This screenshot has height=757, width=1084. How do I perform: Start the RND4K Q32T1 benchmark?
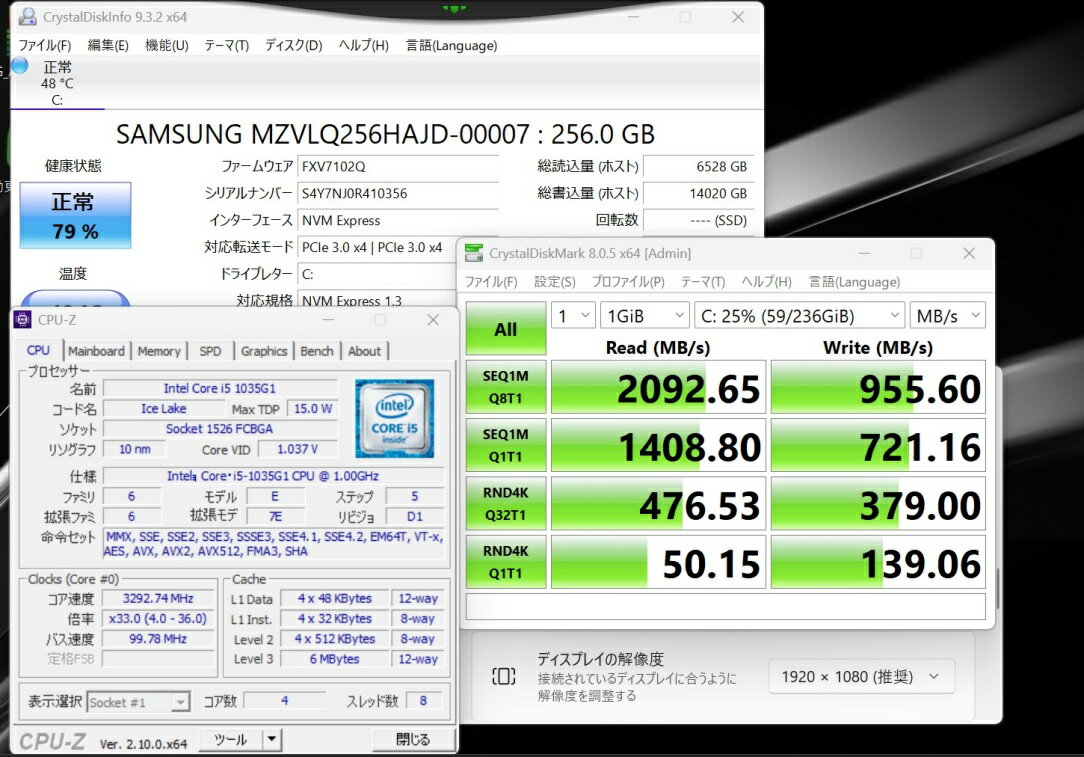505,503
